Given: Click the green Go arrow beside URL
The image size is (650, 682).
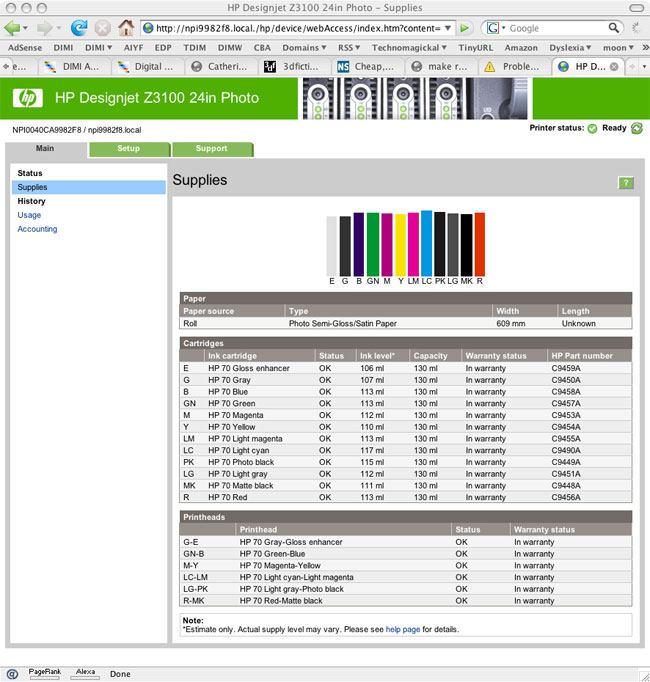Looking at the screenshot, I should pyautogui.click(x=465, y=28).
